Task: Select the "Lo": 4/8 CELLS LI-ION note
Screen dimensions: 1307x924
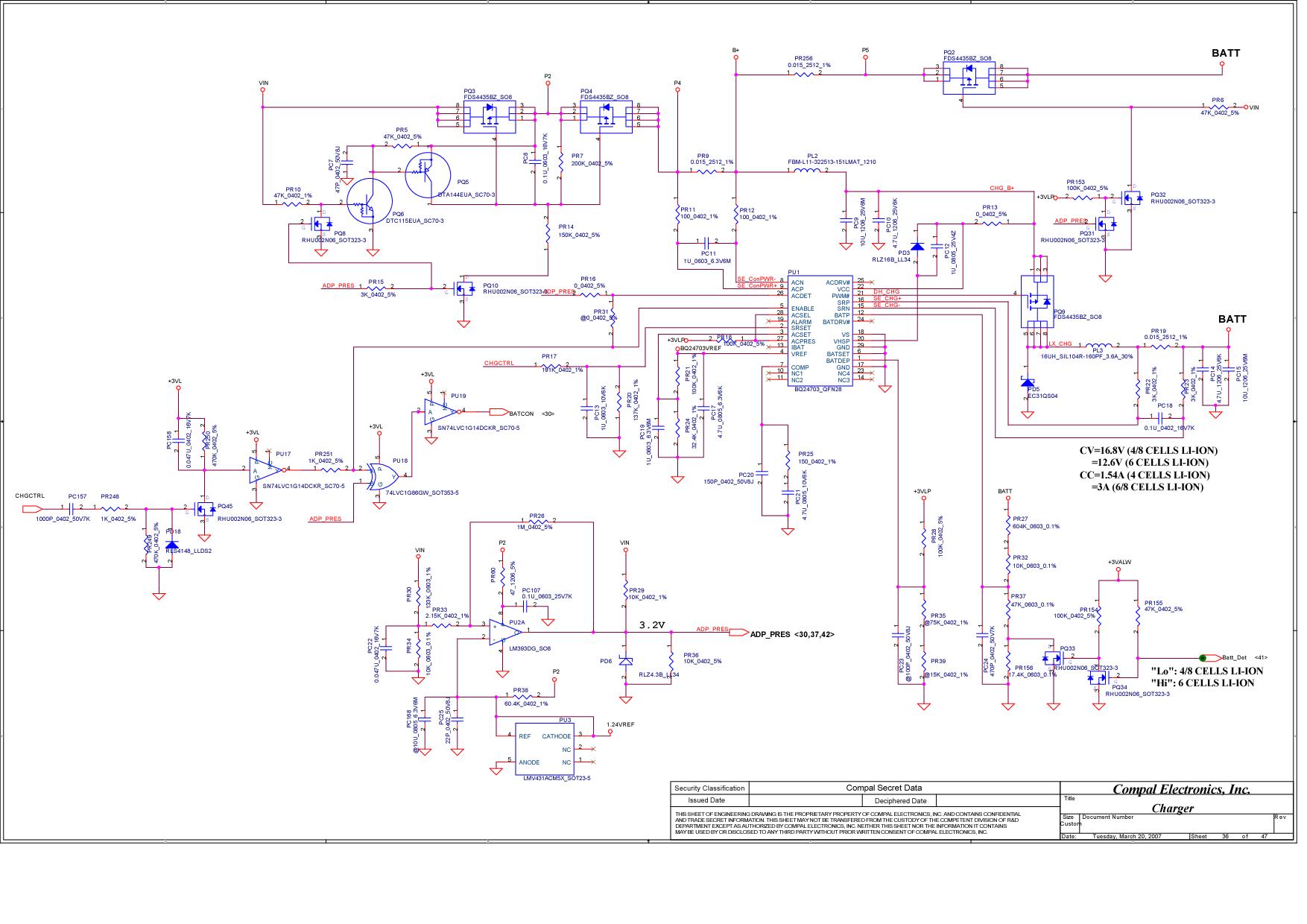Action: [x=1207, y=671]
